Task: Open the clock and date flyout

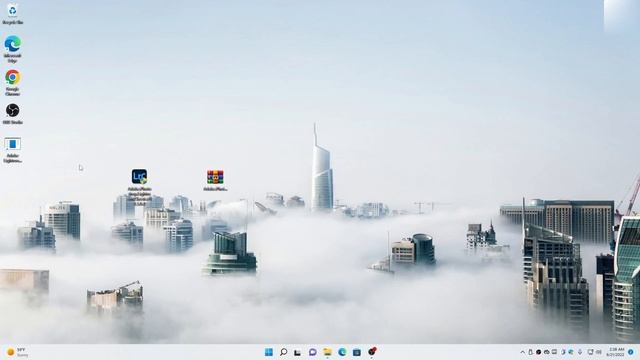Action: point(616,352)
